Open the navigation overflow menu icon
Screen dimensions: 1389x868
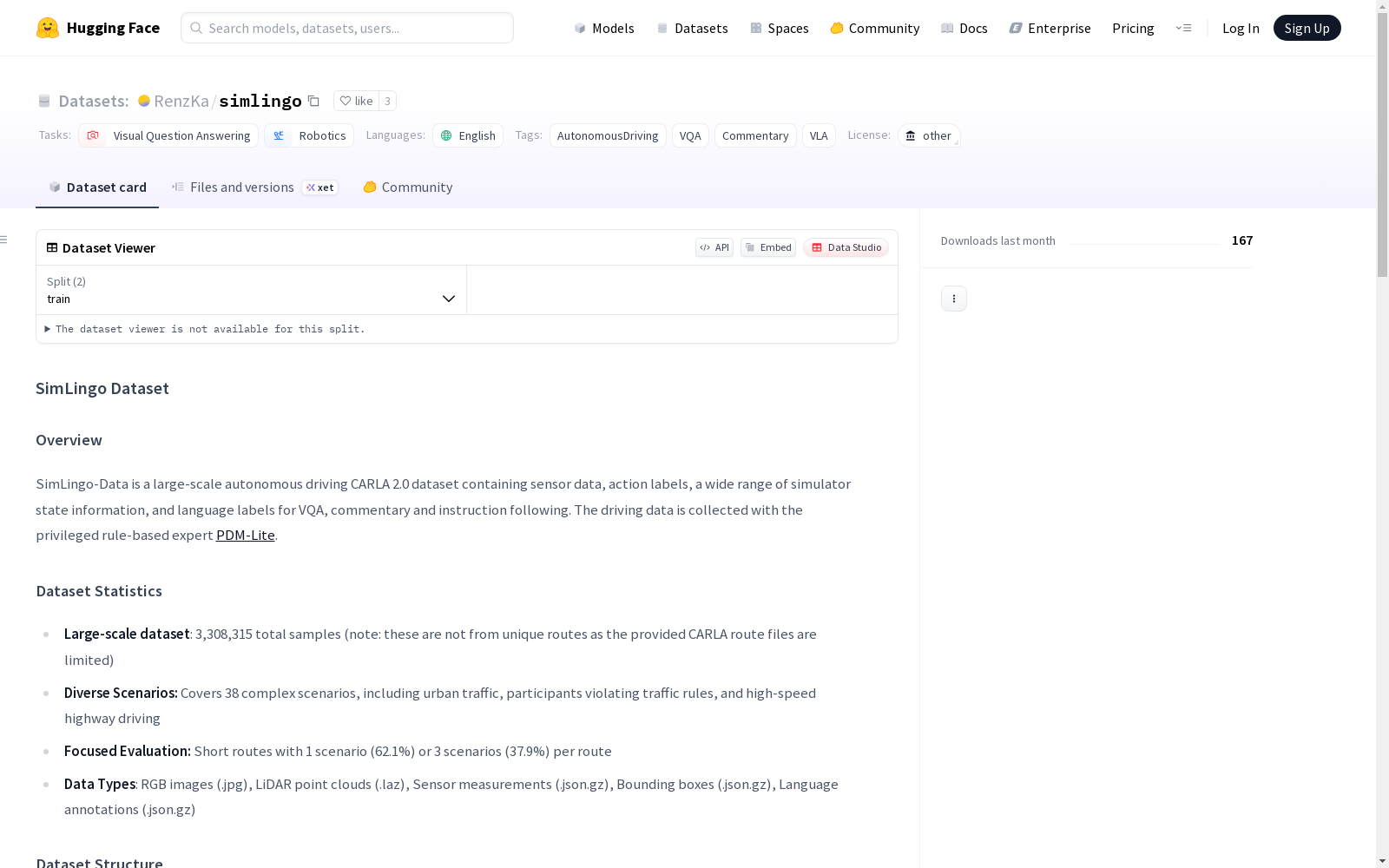[x=1183, y=28]
